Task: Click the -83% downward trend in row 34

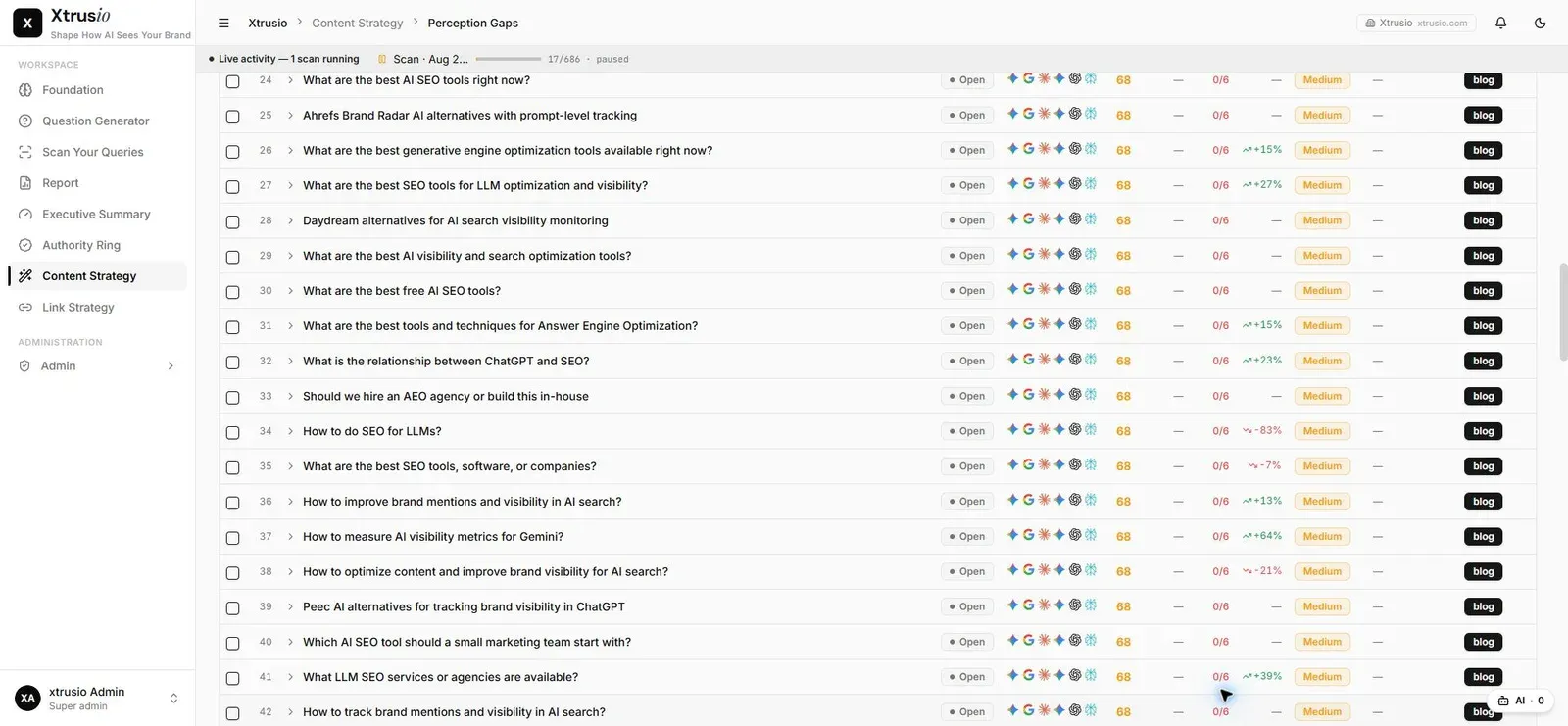Action: [x=1262, y=431]
